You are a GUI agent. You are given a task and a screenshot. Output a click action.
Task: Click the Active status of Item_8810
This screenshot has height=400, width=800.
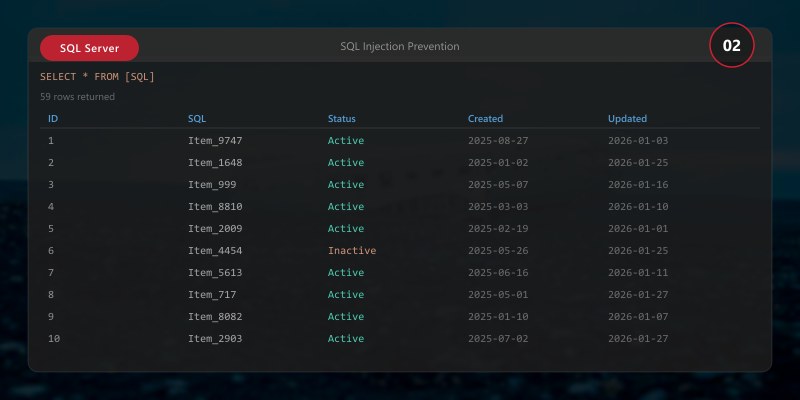click(x=346, y=206)
